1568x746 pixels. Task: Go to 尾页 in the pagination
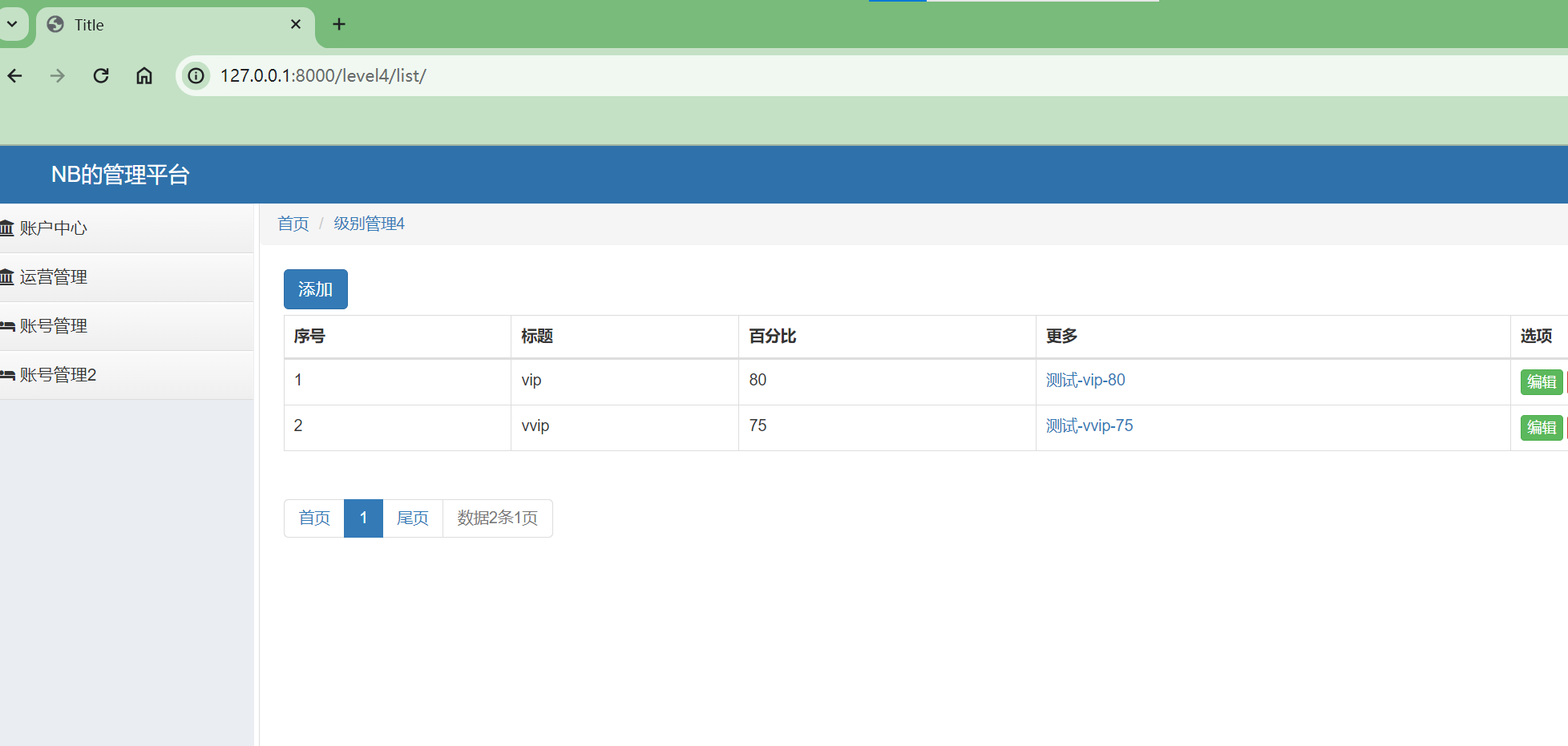point(413,518)
